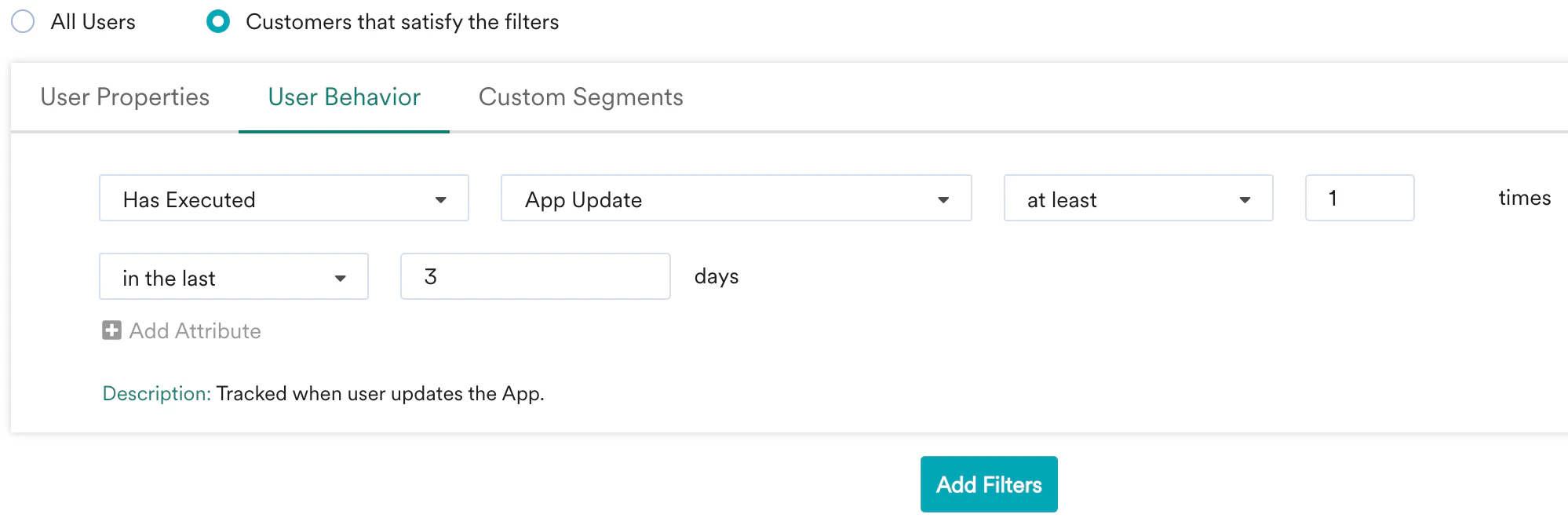Click the 'Tracked when user updates the App' text
The image size is (1568, 518).
381,393
